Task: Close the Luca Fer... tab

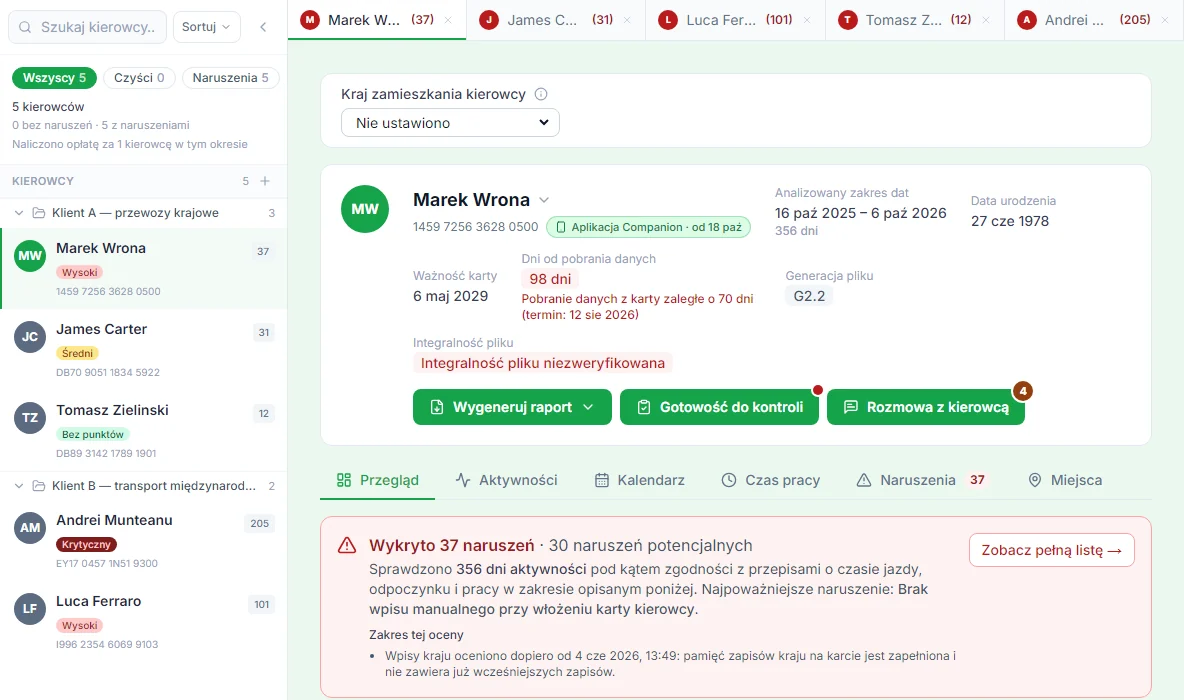Action: (806, 20)
